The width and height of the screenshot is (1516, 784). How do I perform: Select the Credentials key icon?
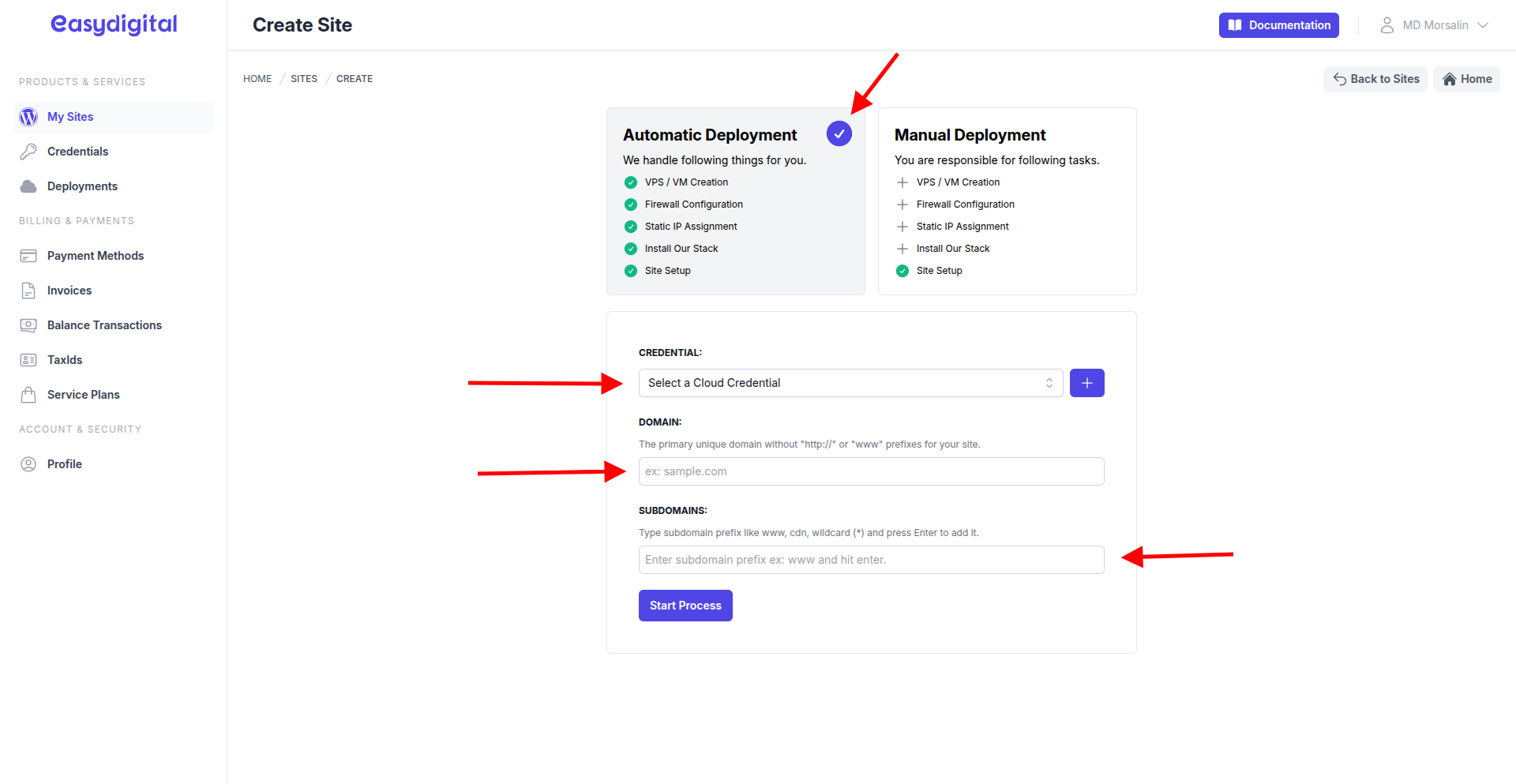click(x=28, y=151)
